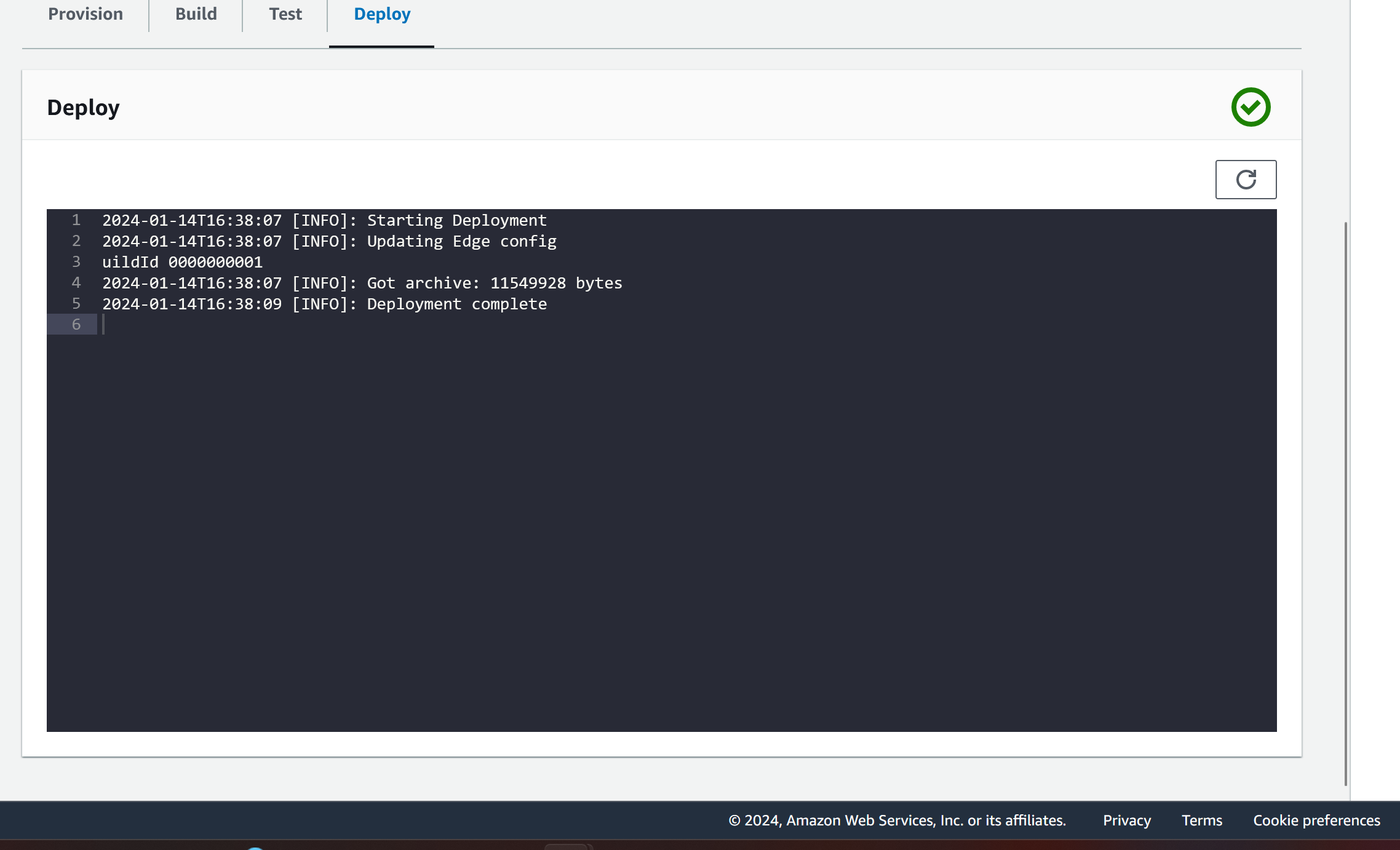Image resolution: width=1400 pixels, height=850 pixels.
Task: Click line number 1 in log gutter
Action: (x=76, y=220)
